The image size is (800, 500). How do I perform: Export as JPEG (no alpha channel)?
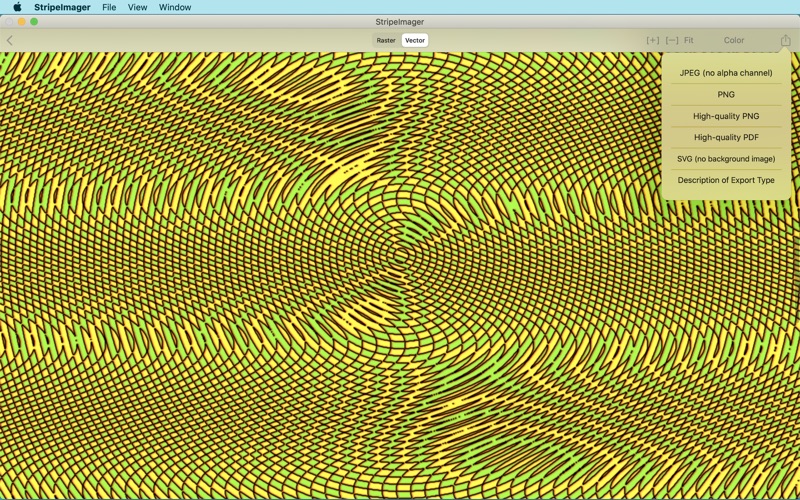pyautogui.click(x=726, y=73)
